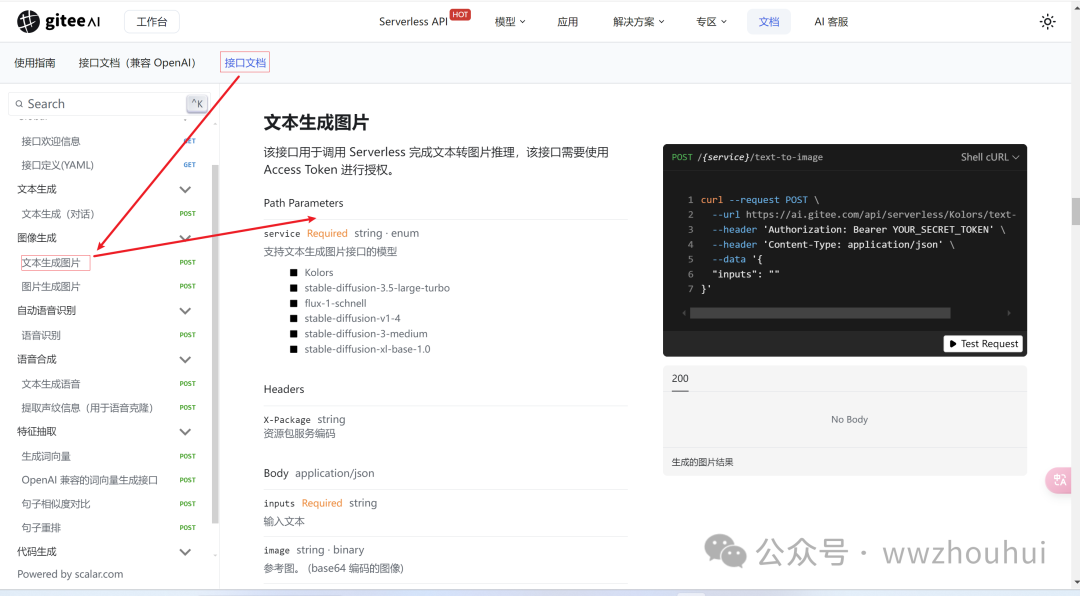
Task: Open AI 客服 in top navigation
Action: 831,22
